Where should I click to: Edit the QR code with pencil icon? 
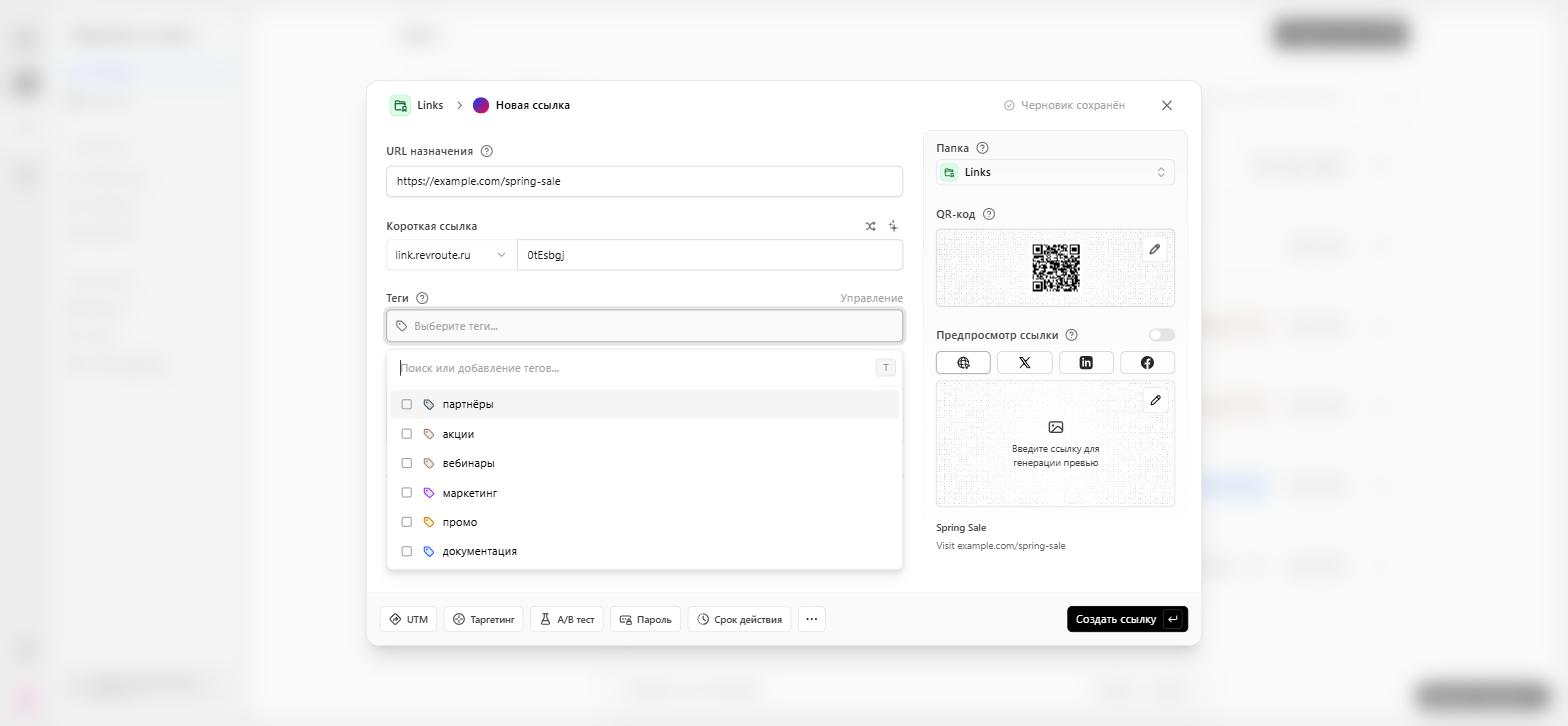pyautogui.click(x=1155, y=249)
